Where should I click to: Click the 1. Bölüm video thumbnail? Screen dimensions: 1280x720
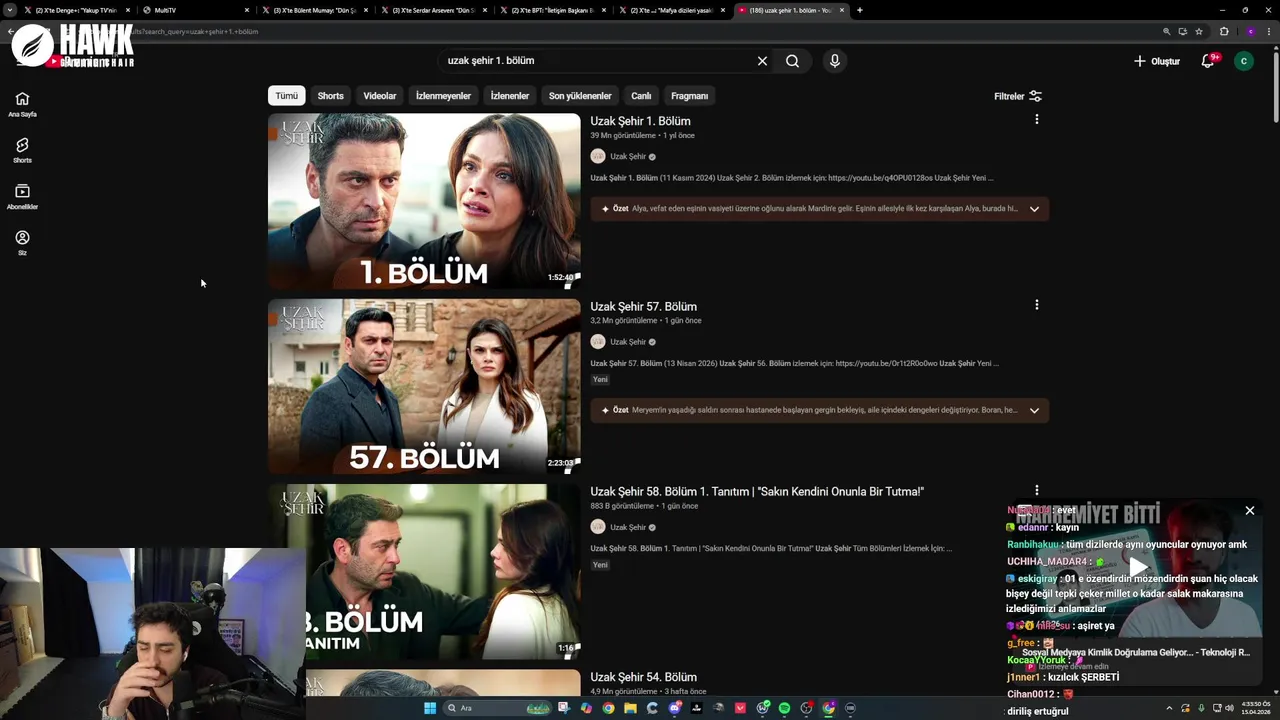[424, 201]
